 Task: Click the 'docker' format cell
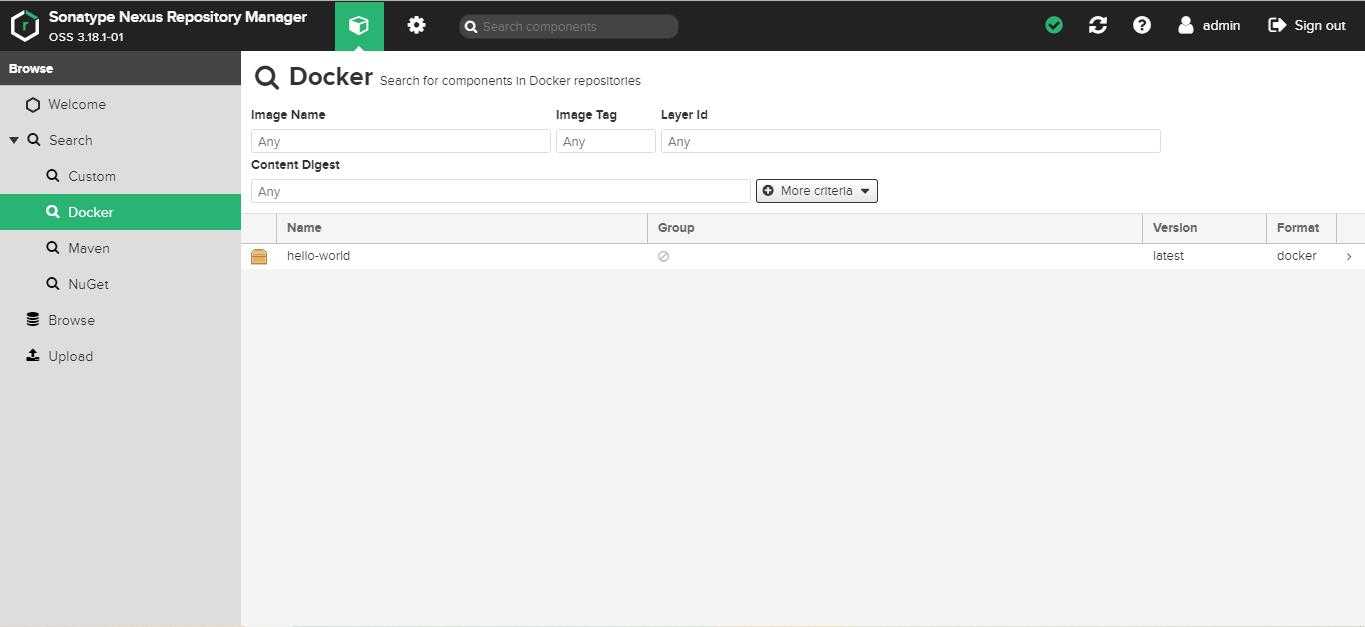1296,256
